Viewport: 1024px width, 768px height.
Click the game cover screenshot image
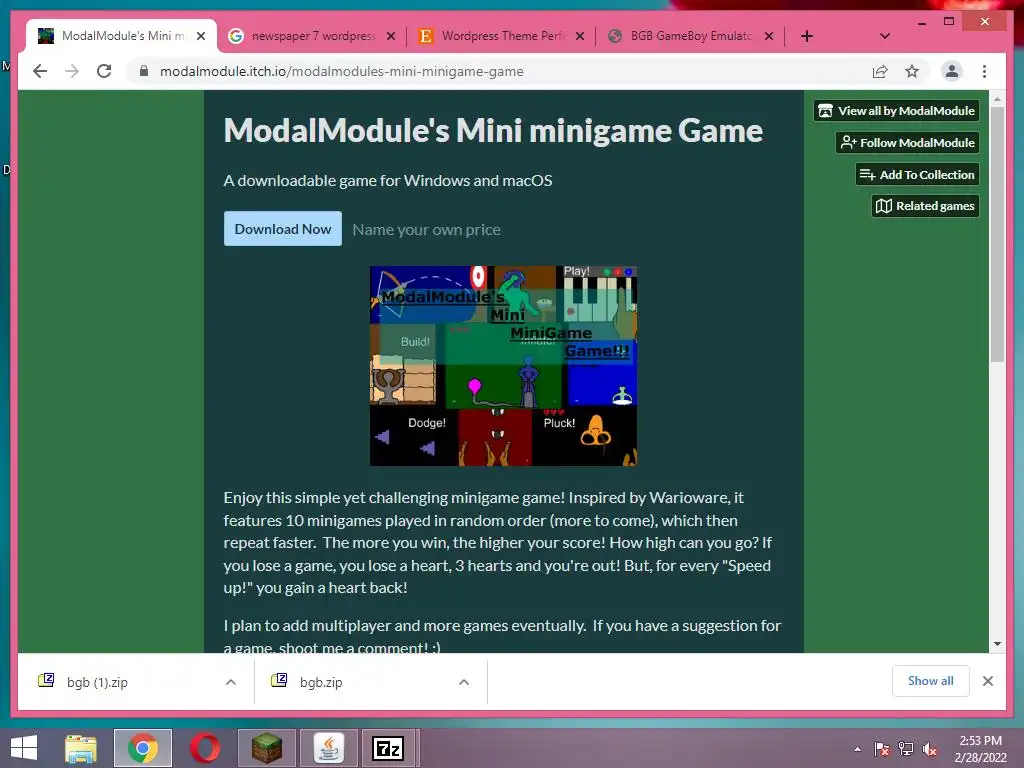coord(504,366)
